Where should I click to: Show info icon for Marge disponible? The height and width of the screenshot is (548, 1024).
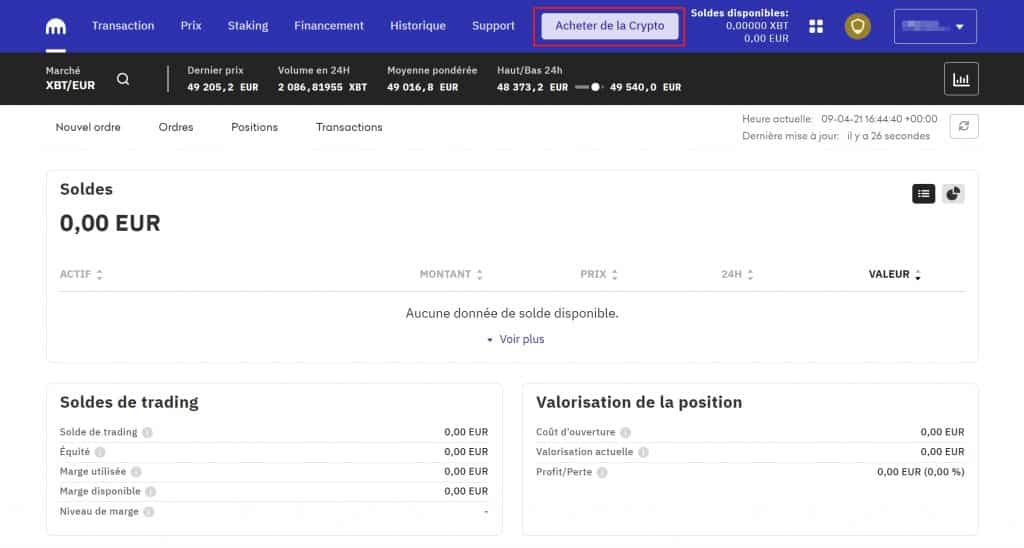(151, 491)
